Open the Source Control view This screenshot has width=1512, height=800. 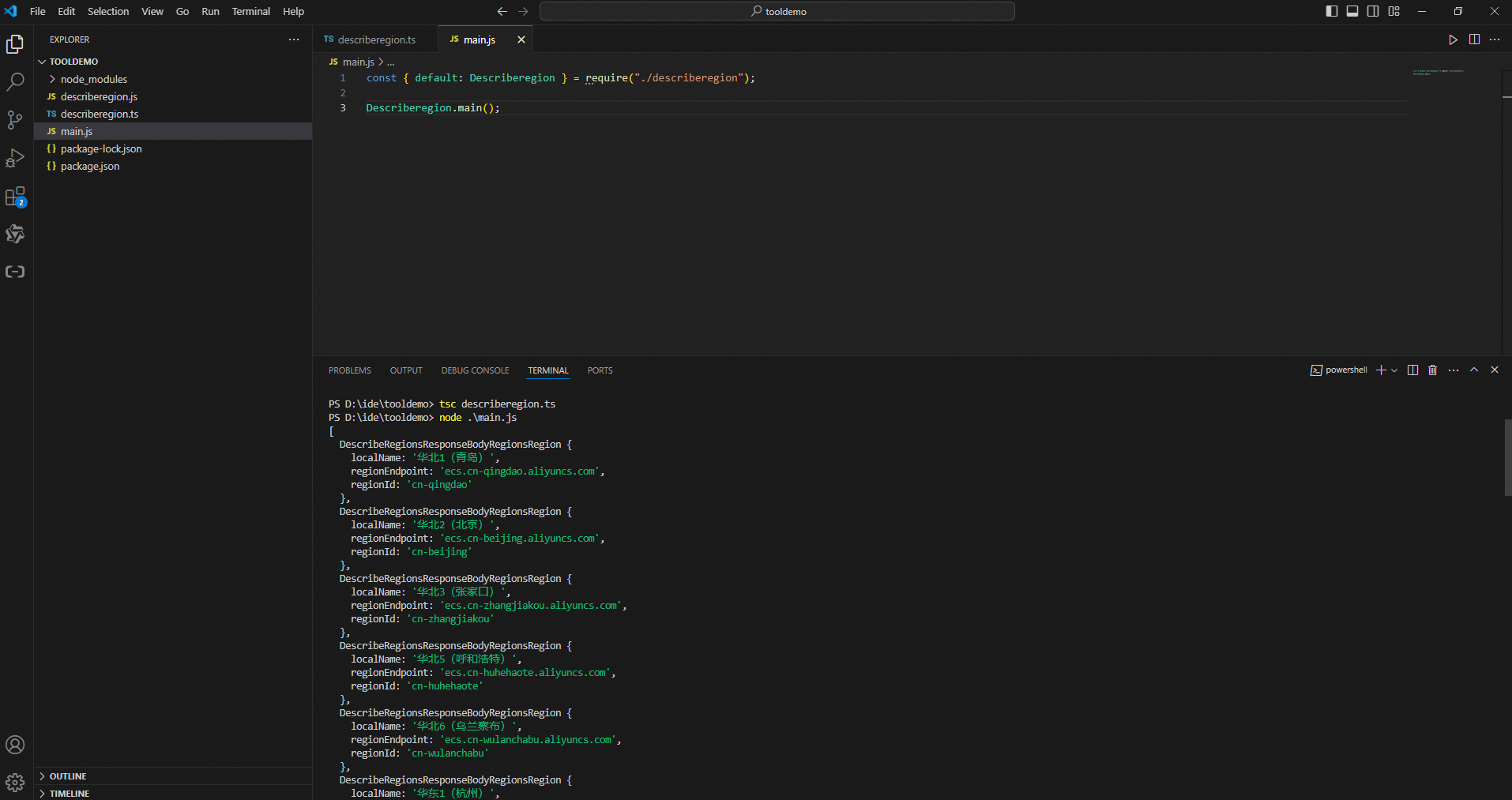point(15,119)
